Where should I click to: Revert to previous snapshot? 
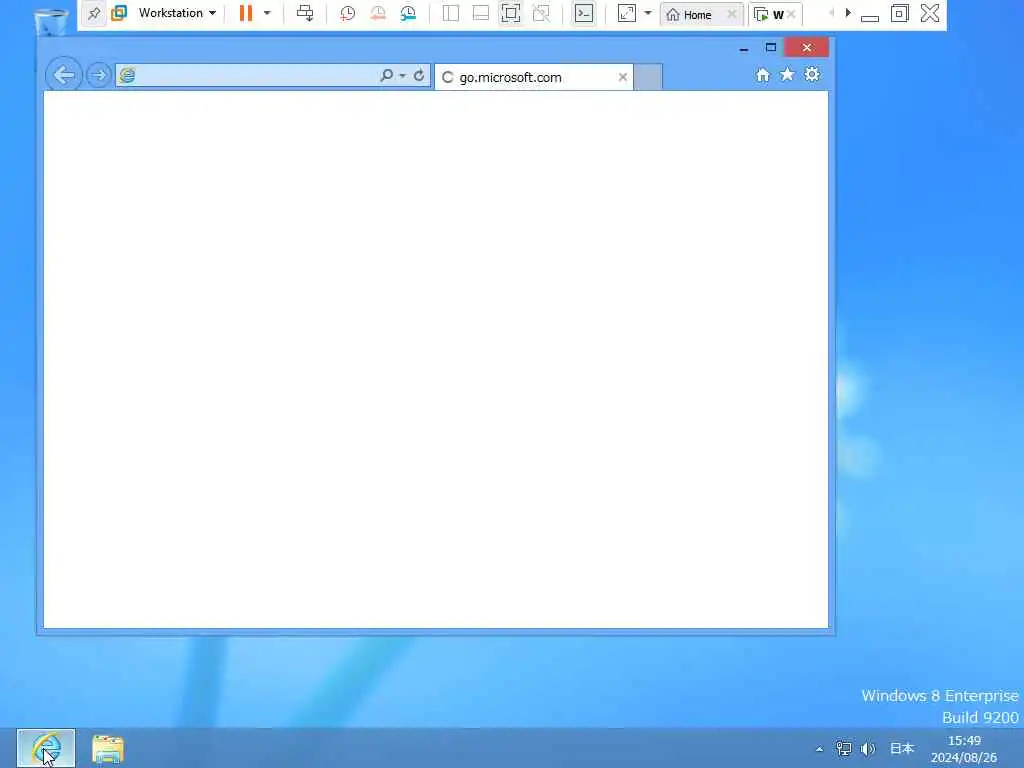[x=377, y=13]
